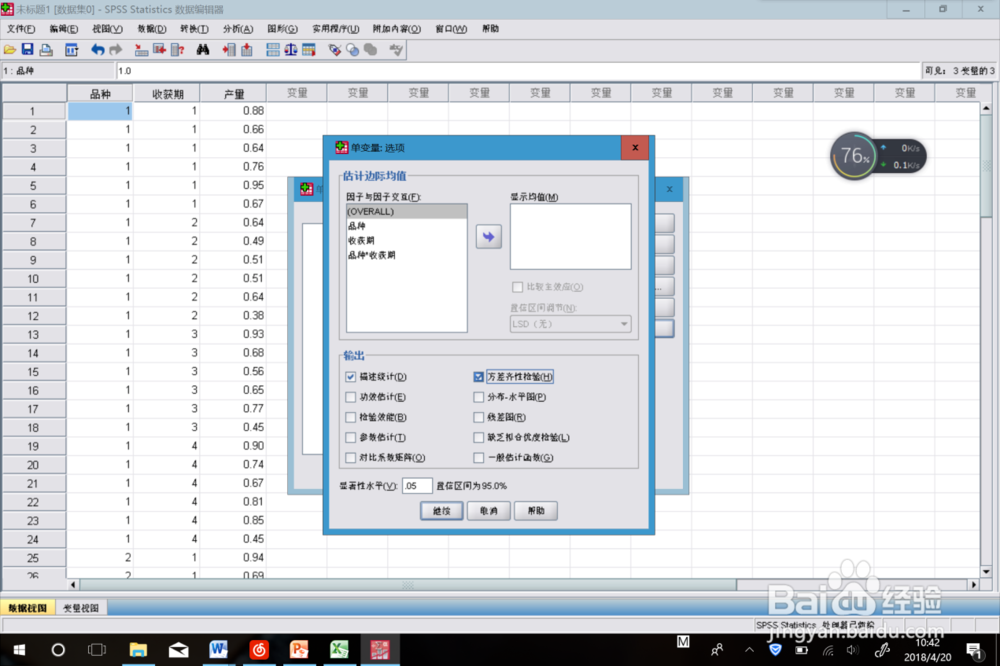The width and height of the screenshot is (1000, 666).
Task: Click the horizontal scrollbar right arrow
Action: point(973,584)
